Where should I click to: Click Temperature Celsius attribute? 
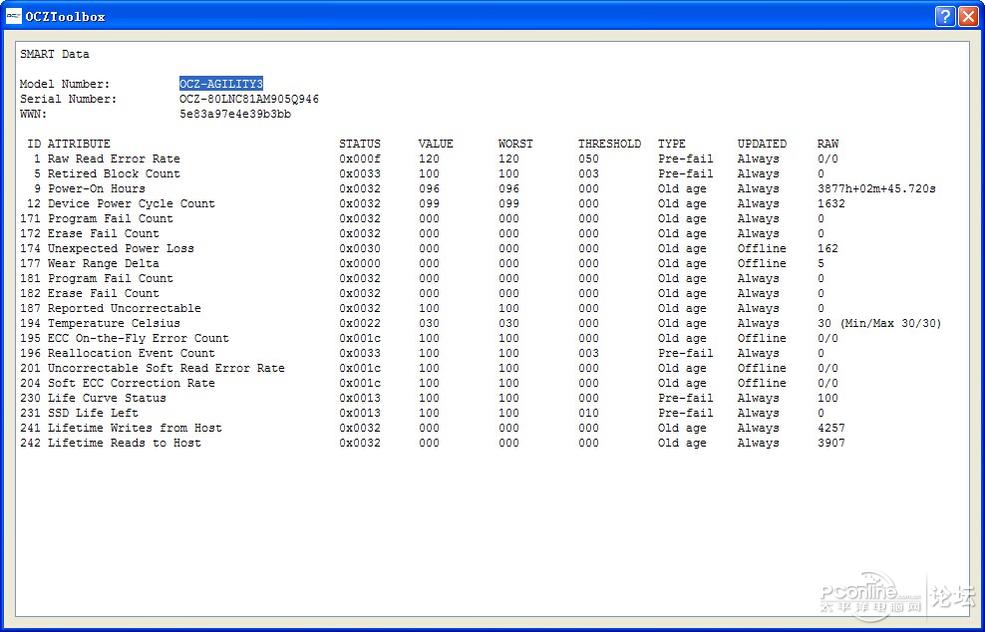tap(114, 324)
